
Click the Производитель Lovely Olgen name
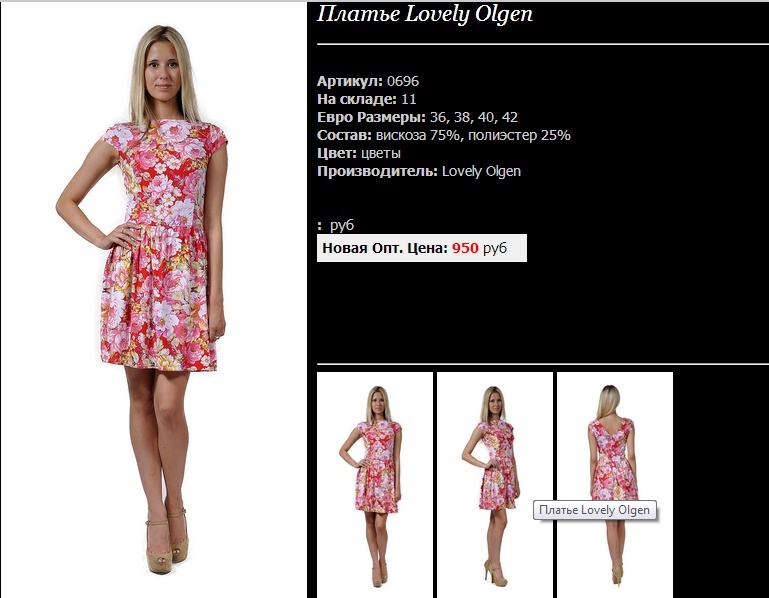pyautogui.click(x=481, y=171)
